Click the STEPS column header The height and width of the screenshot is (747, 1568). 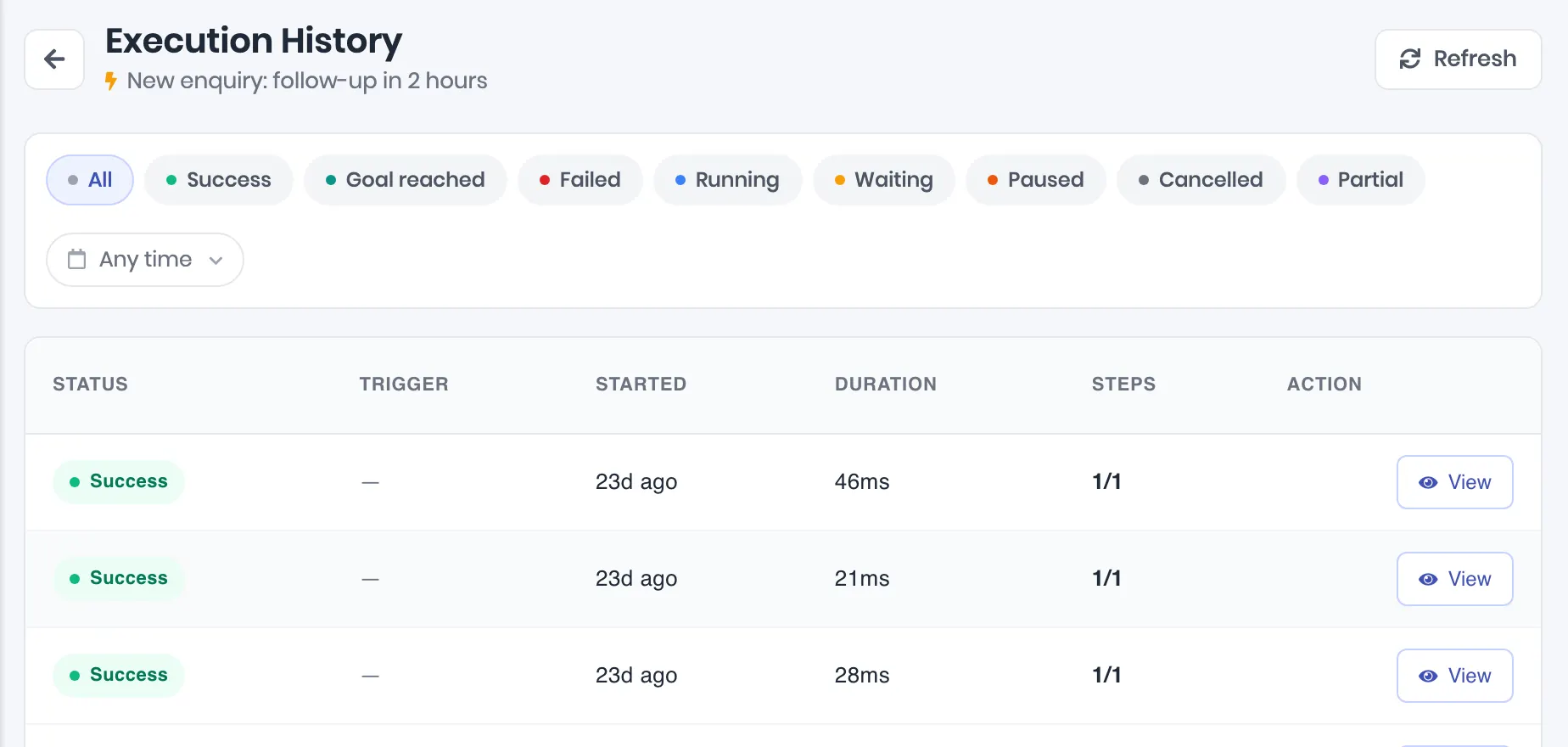(1123, 385)
